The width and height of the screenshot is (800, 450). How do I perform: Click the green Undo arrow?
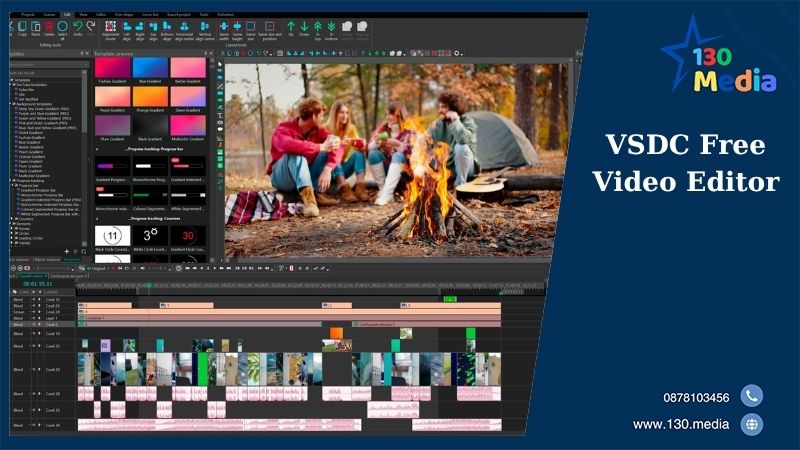78,26
